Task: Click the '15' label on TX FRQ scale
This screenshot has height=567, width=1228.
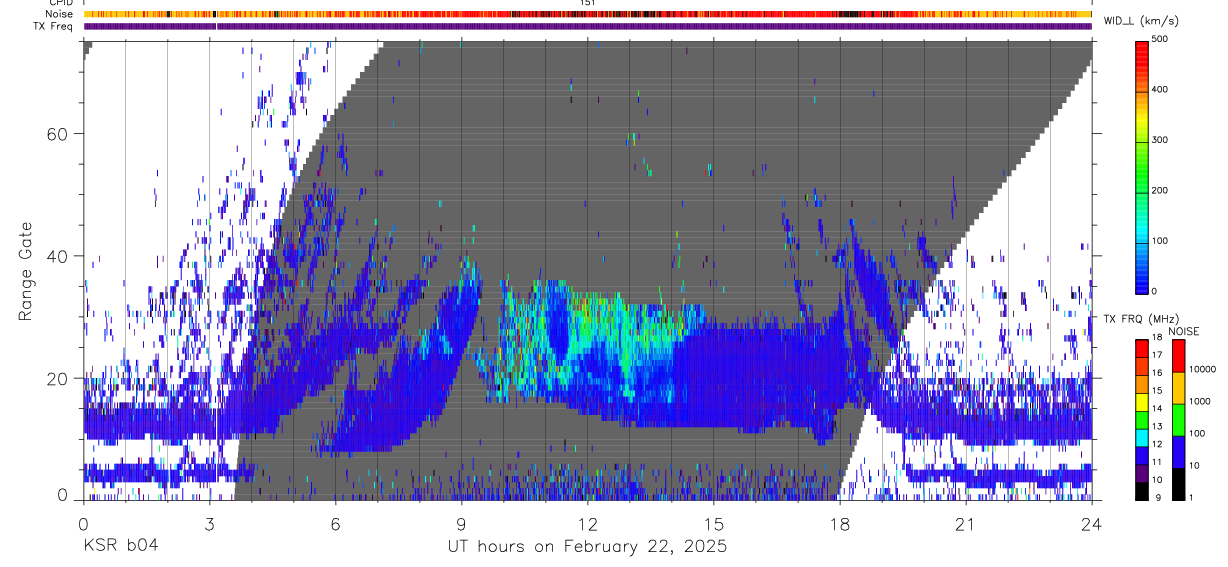Action: click(x=1158, y=391)
